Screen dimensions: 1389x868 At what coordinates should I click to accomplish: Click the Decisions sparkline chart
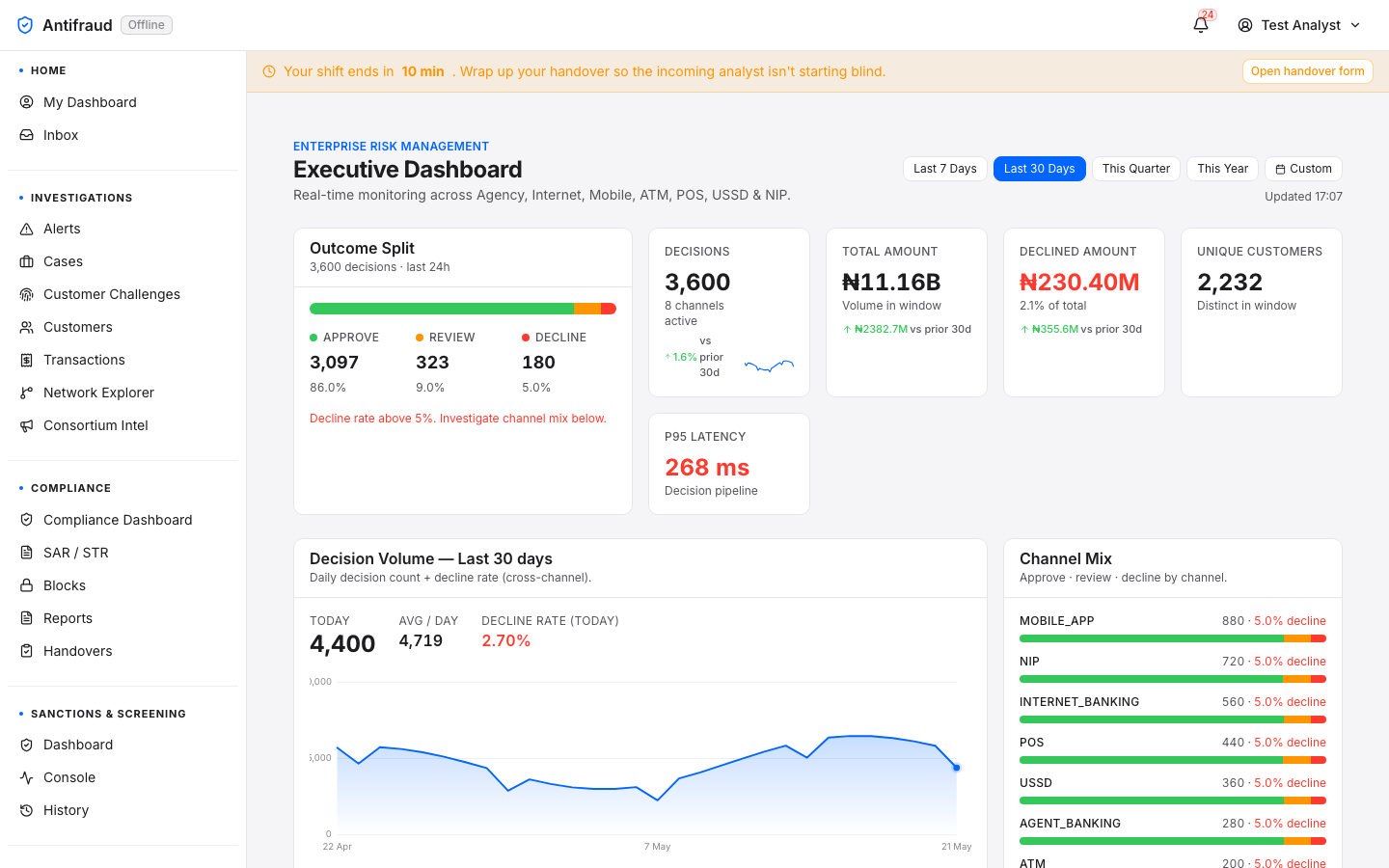point(769,366)
